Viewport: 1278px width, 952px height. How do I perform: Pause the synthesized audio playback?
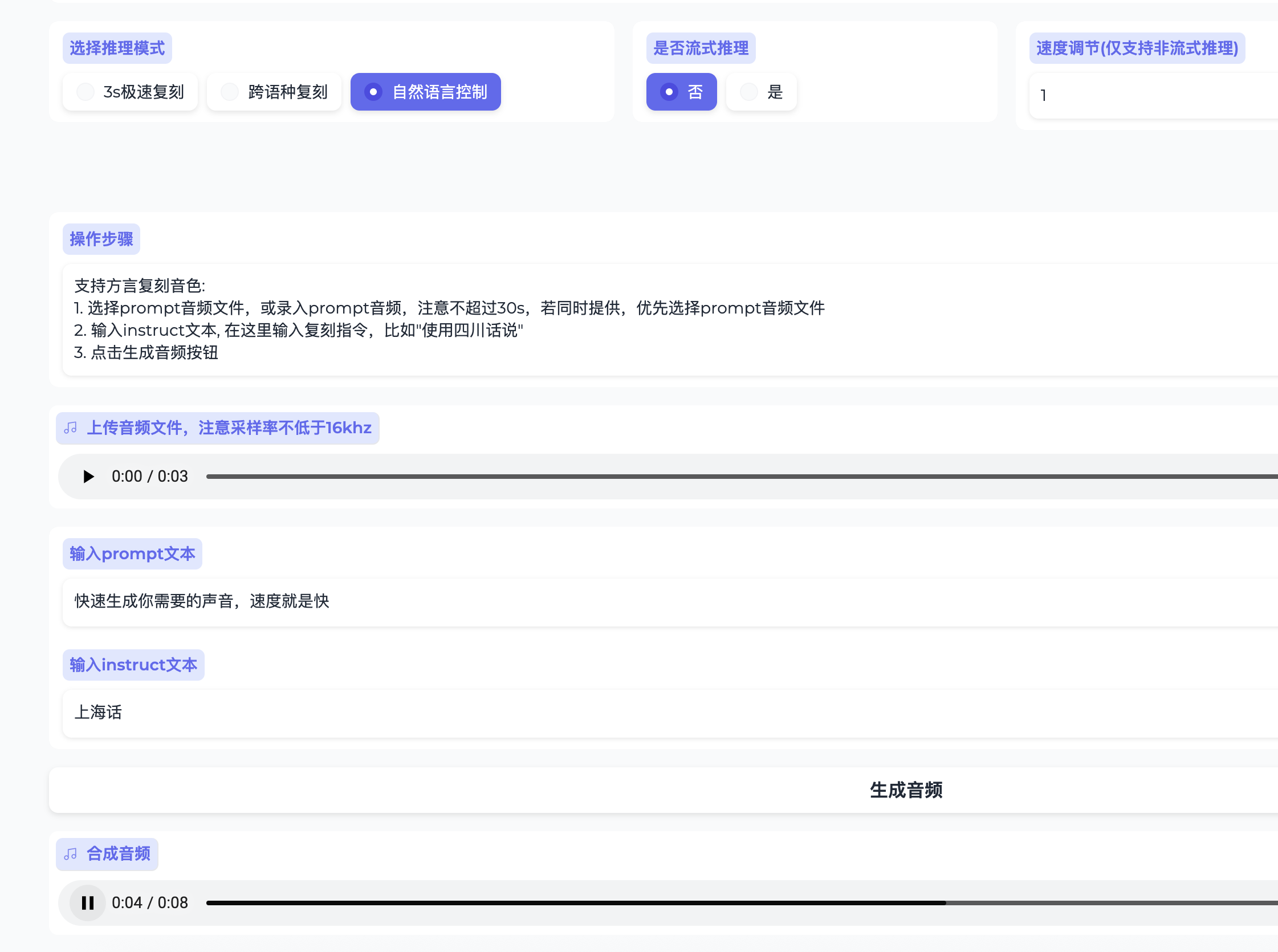coord(88,903)
